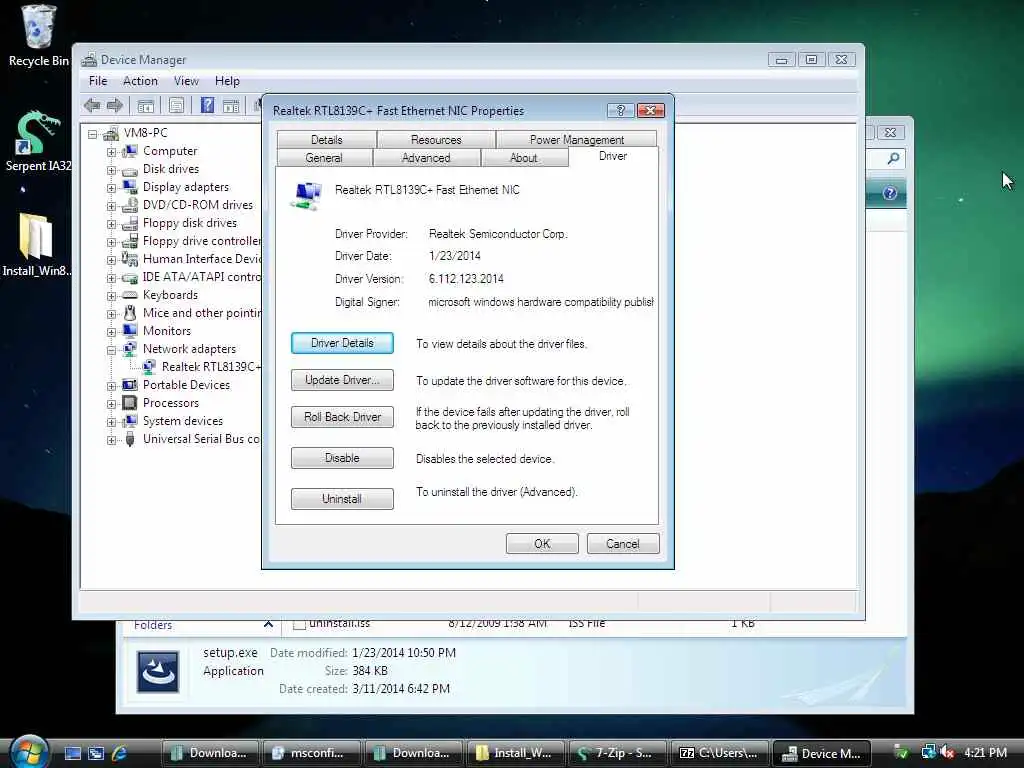Expand the Display adapters tree node

tap(111, 188)
